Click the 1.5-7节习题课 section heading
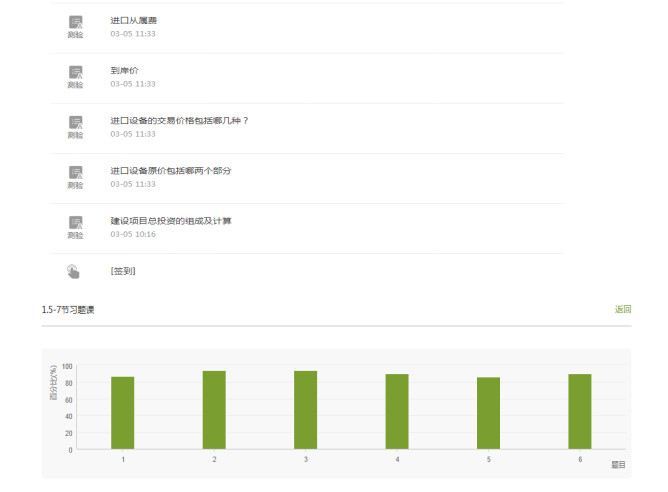The height and width of the screenshot is (492, 668). 68,310
